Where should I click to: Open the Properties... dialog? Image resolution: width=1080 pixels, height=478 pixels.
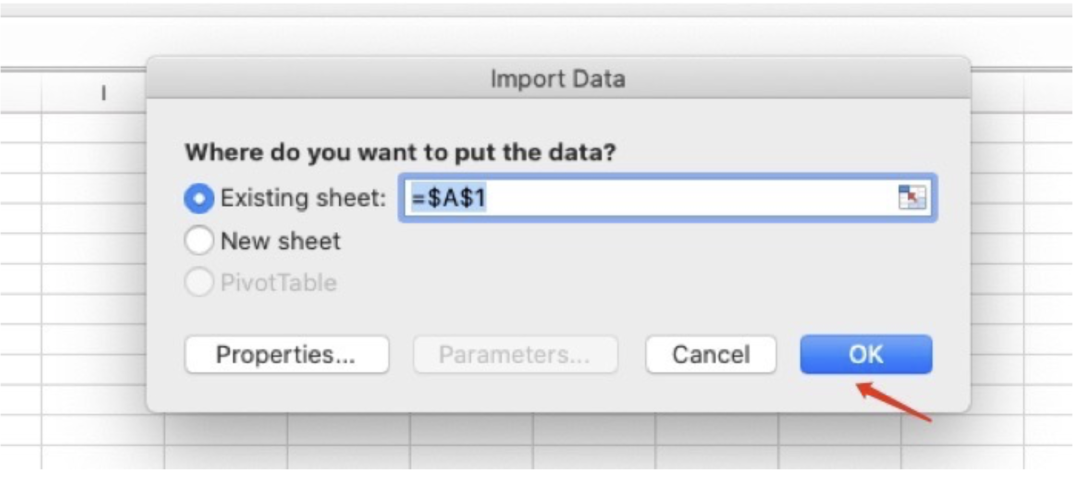pos(286,355)
